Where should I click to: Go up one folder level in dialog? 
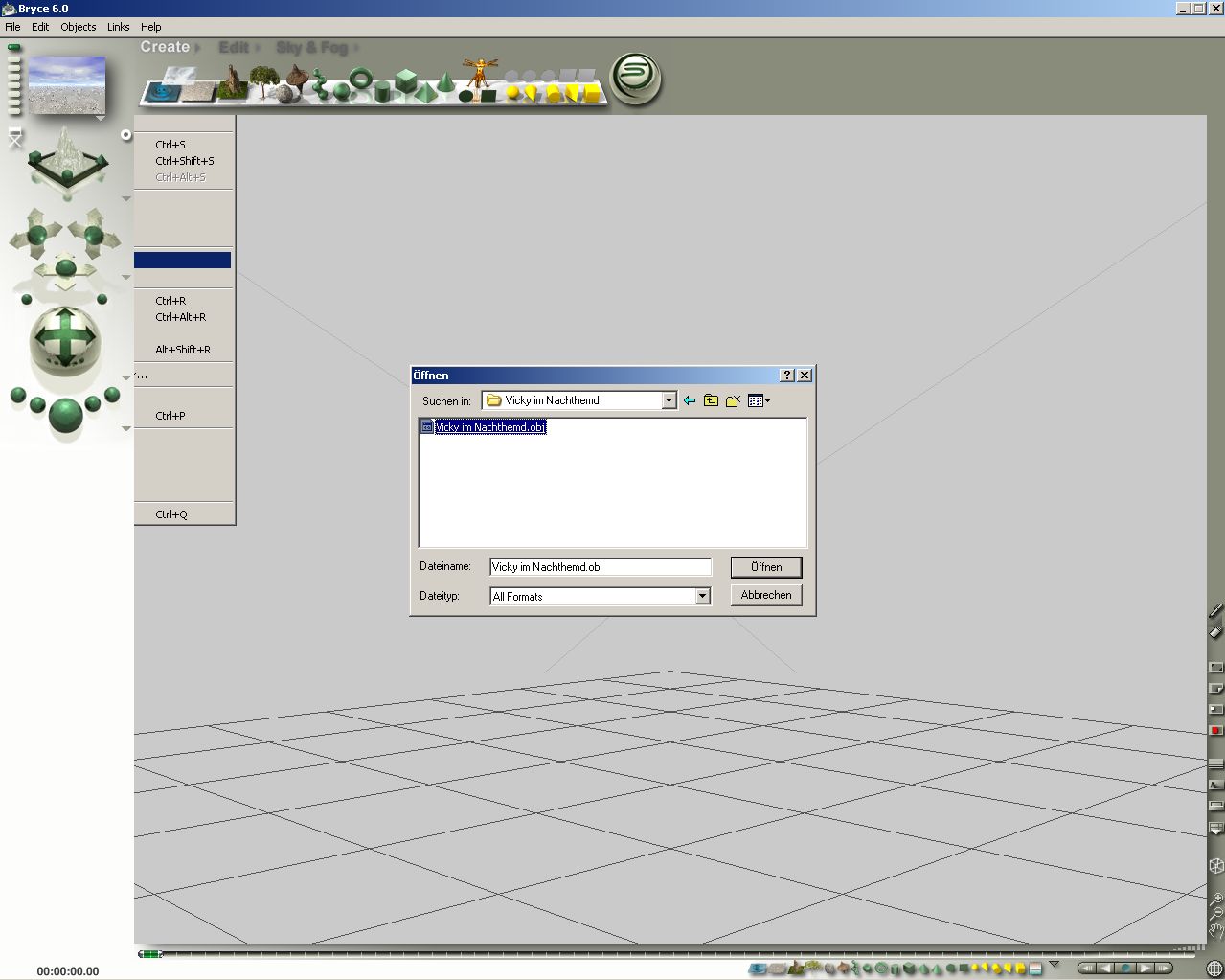tap(711, 400)
